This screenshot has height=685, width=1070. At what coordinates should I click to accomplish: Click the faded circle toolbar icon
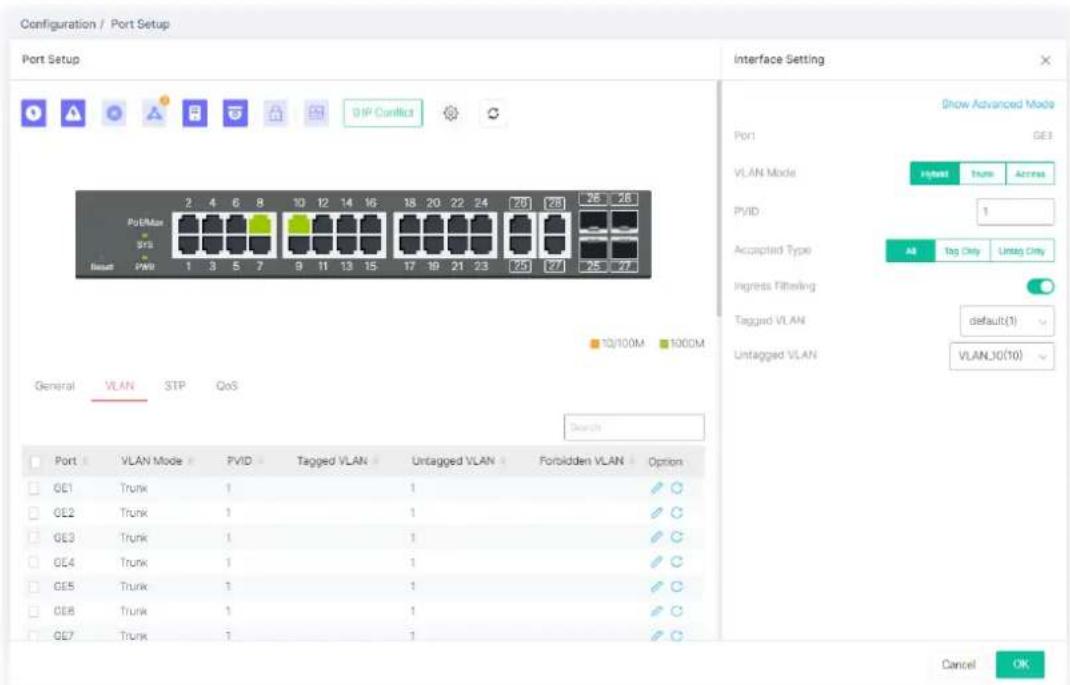pos(114,113)
